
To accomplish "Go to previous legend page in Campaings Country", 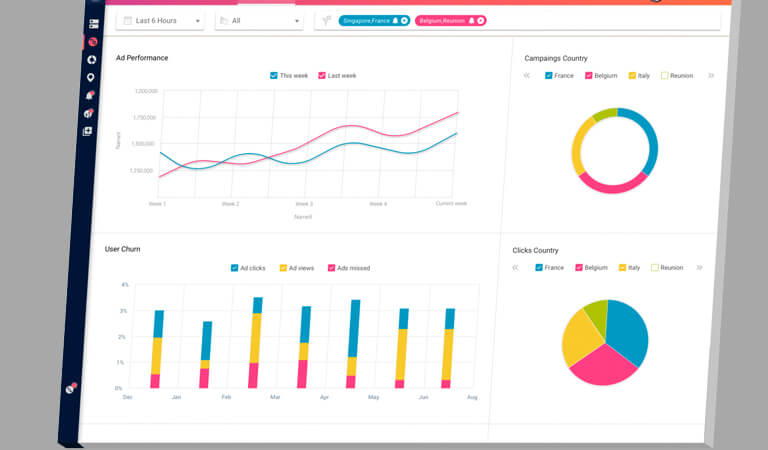I will coord(527,75).
